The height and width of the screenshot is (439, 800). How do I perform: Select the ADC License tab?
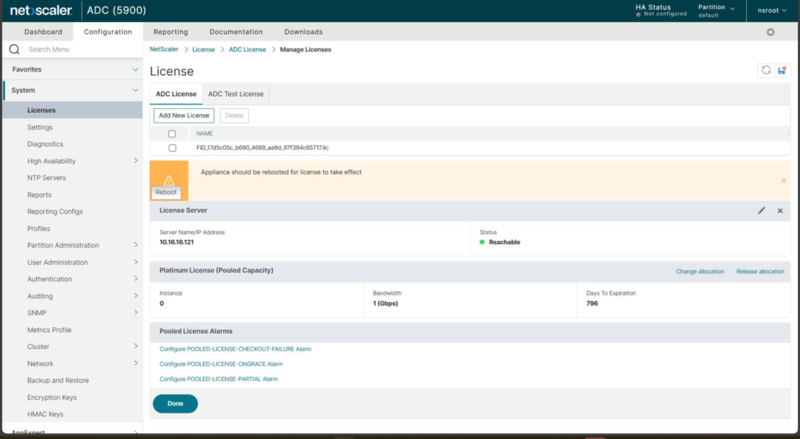176,94
